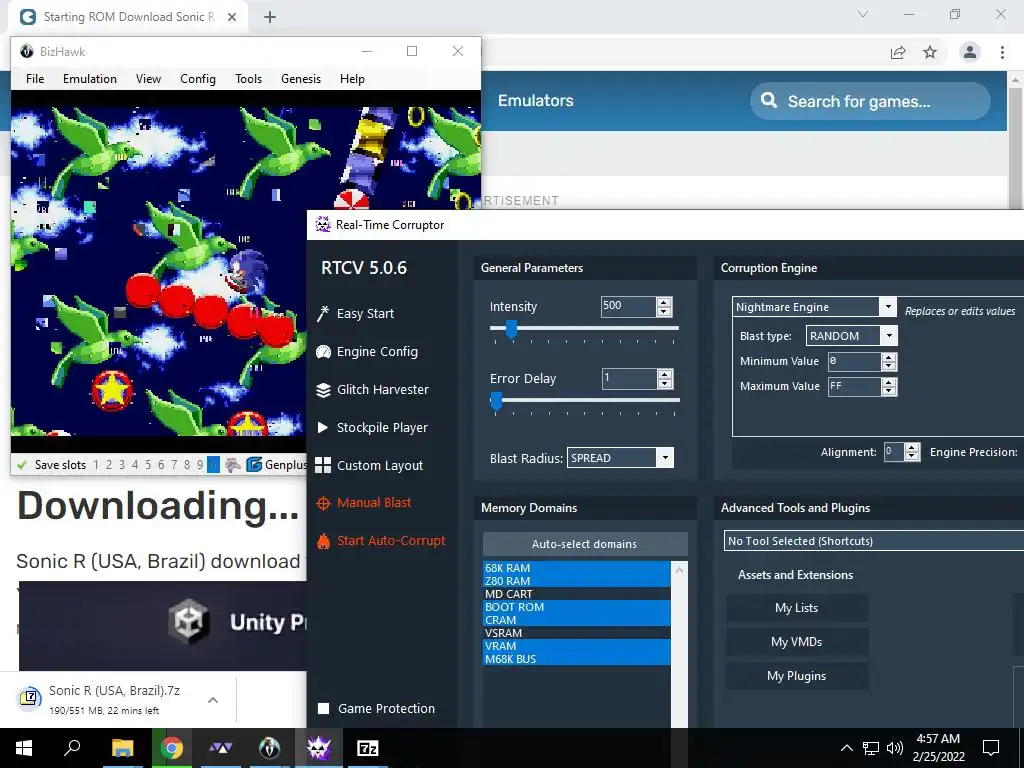Toggle the 68K RAM memory domain
The image size is (1024, 768).
tap(577, 568)
